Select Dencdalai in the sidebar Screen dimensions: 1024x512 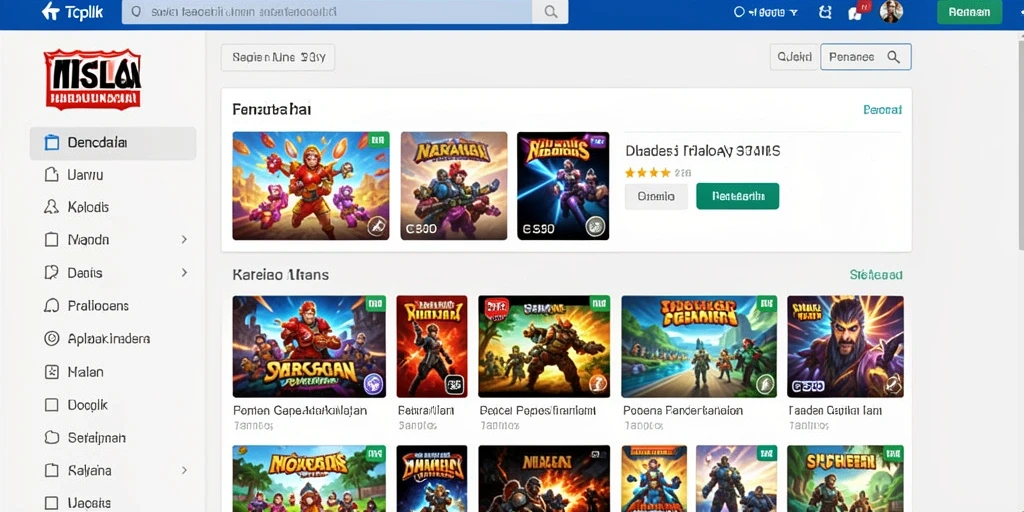113,143
